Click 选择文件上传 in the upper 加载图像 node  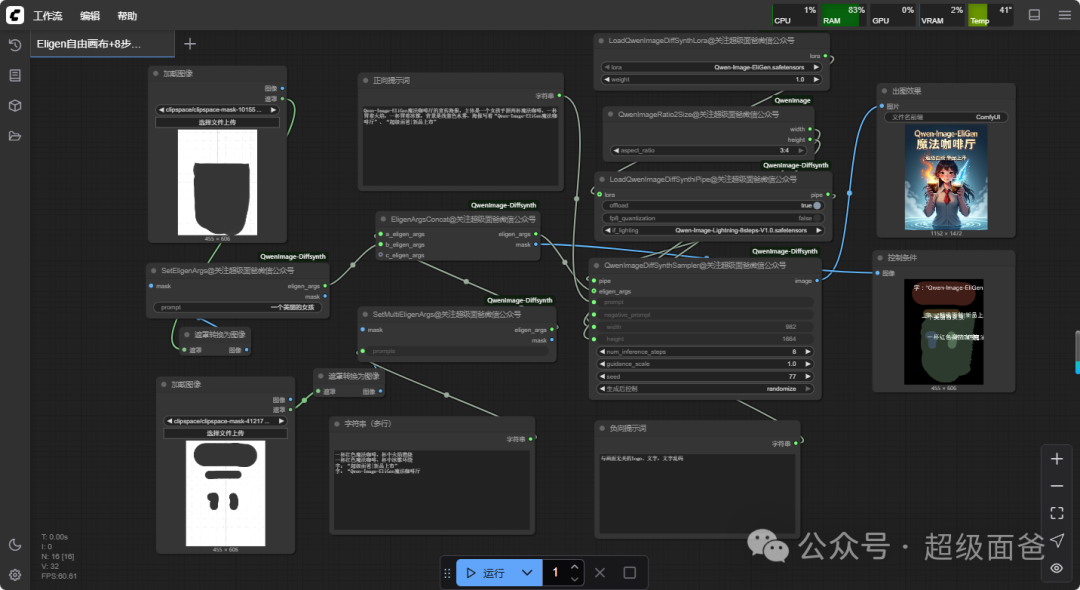pyautogui.click(x=217, y=122)
